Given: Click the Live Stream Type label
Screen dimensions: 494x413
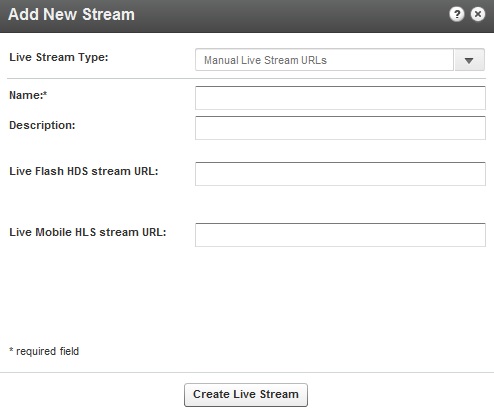Looking at the screenshot, I should (59, 57).
